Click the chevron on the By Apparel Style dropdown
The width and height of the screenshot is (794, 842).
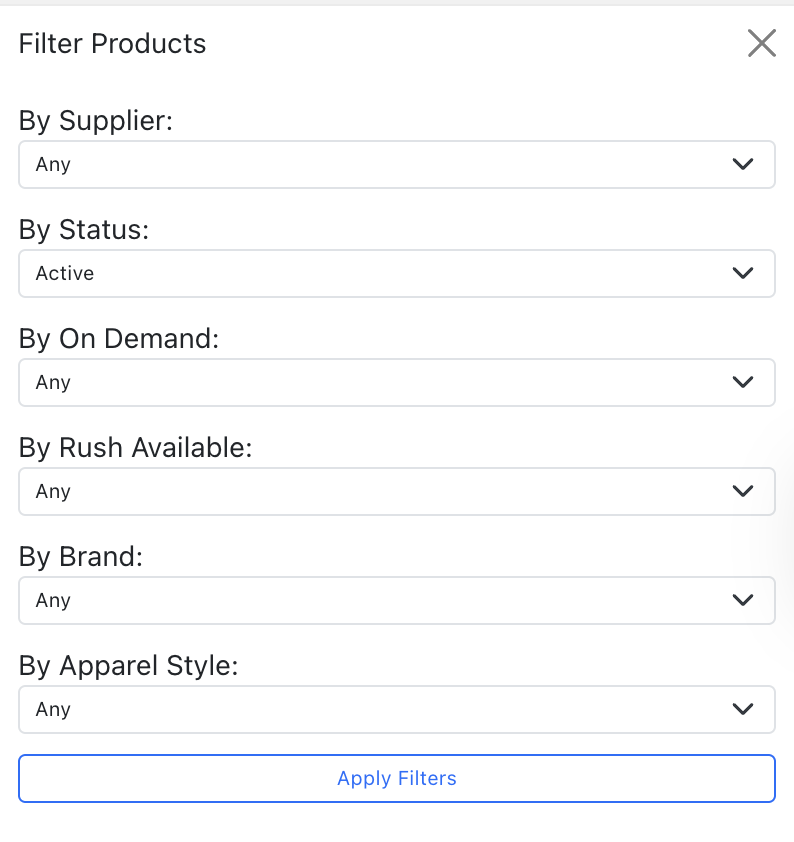point(743,709)
